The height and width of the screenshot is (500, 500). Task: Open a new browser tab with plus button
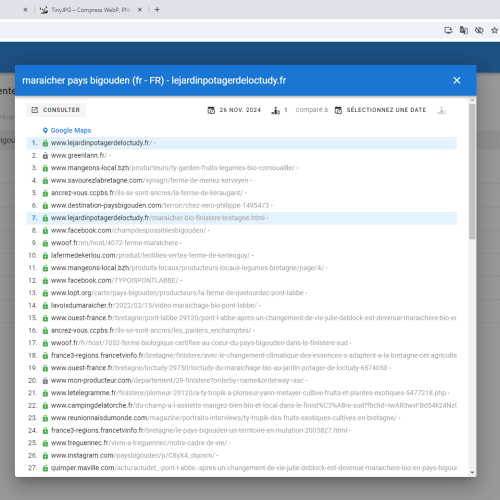pyautogui.click(x=157, y=10)
